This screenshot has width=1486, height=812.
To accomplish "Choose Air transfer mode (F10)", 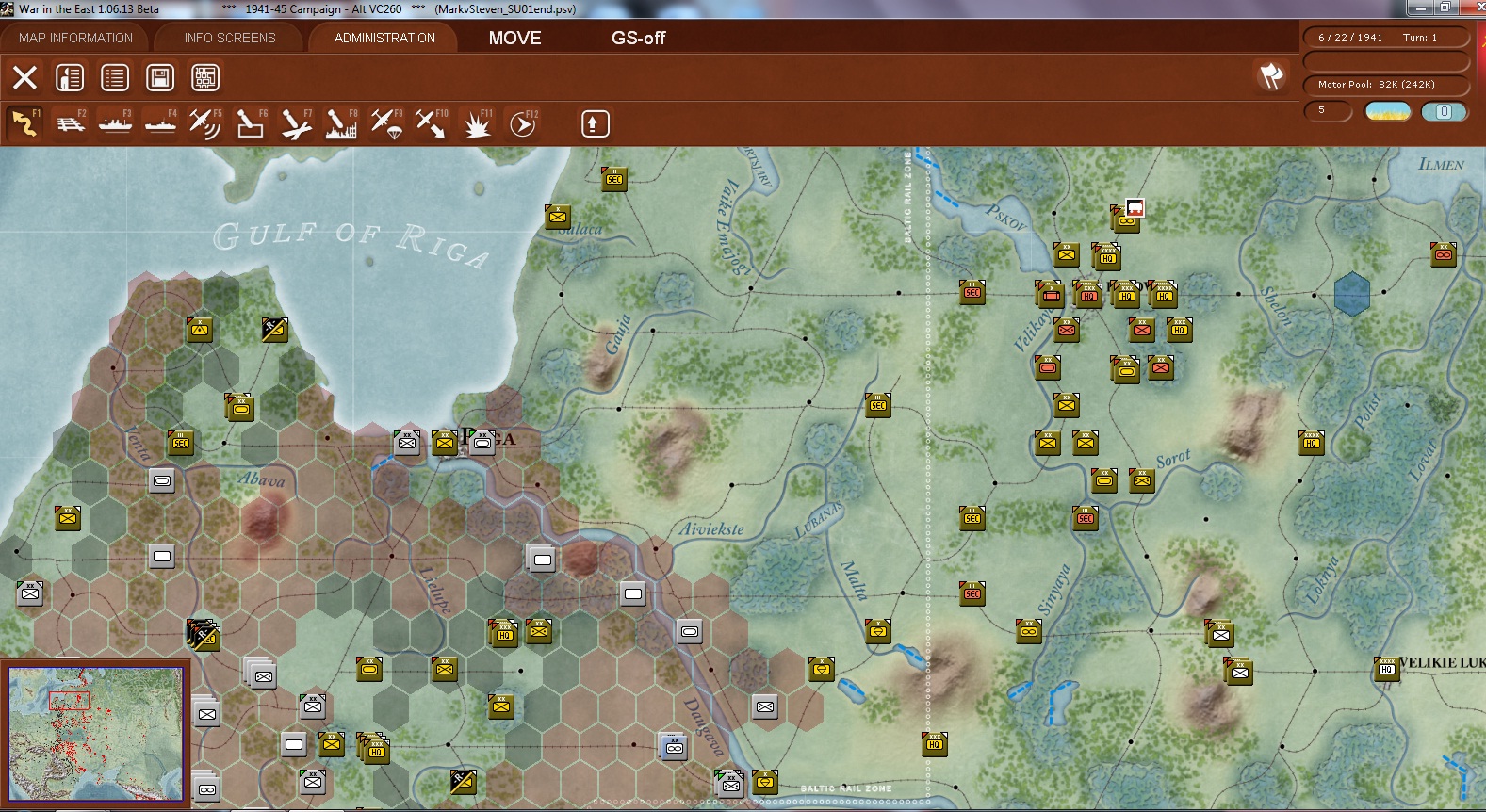I will point(432,123).
